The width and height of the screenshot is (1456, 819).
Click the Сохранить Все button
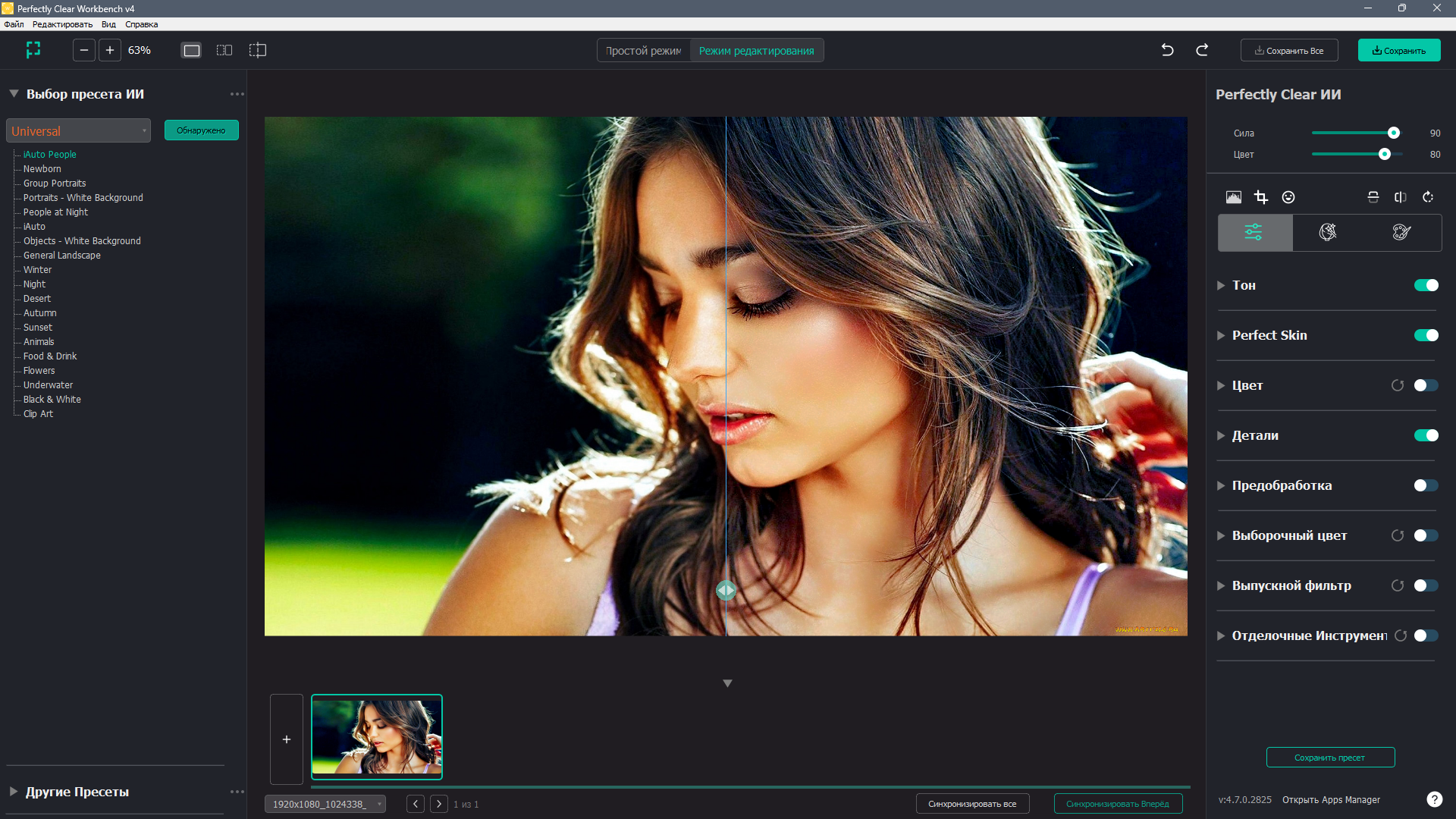(x=1289, y=51)
